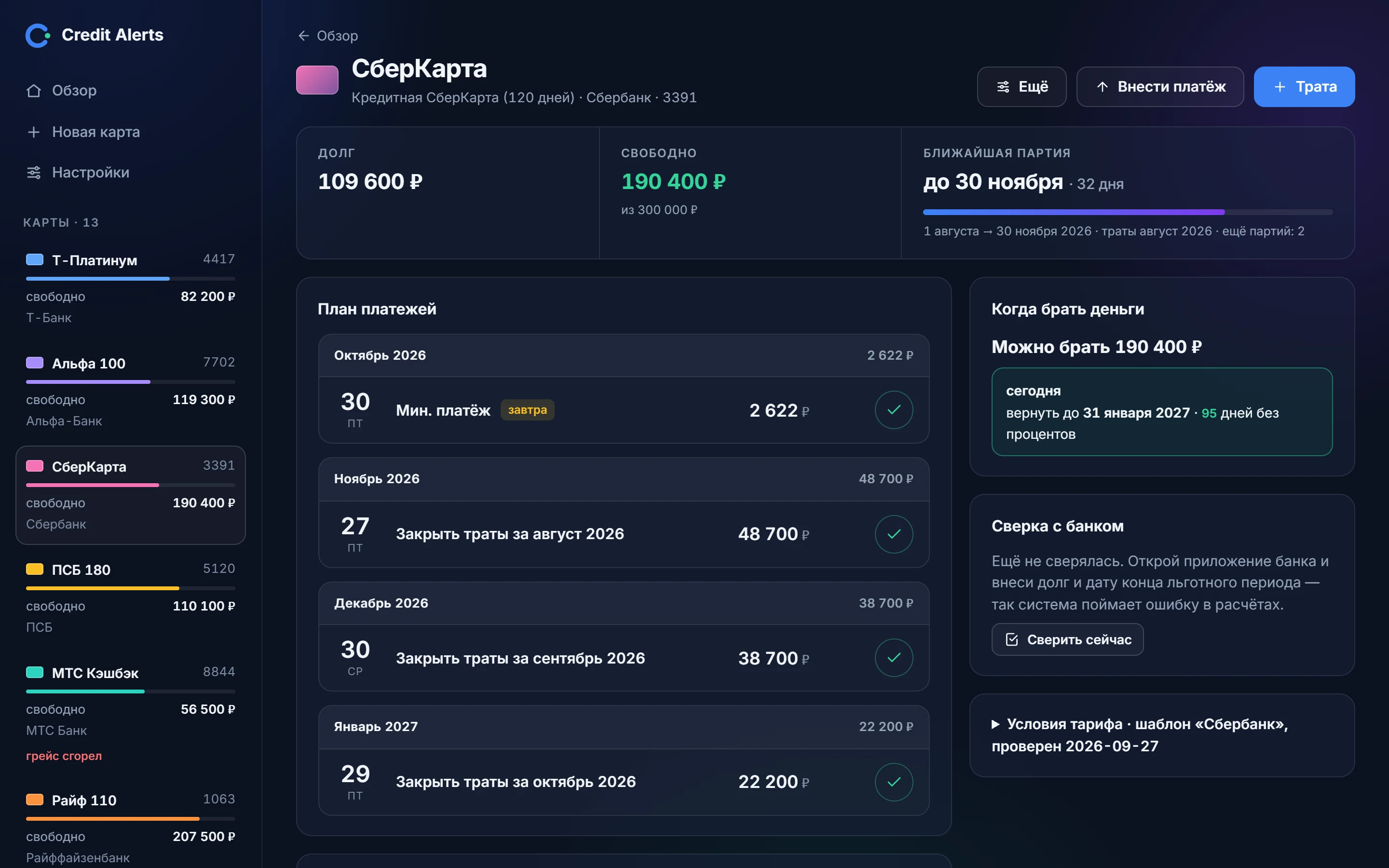Click the pink СберКарта card image in header

pyautogui.click(x=317, y=80)
